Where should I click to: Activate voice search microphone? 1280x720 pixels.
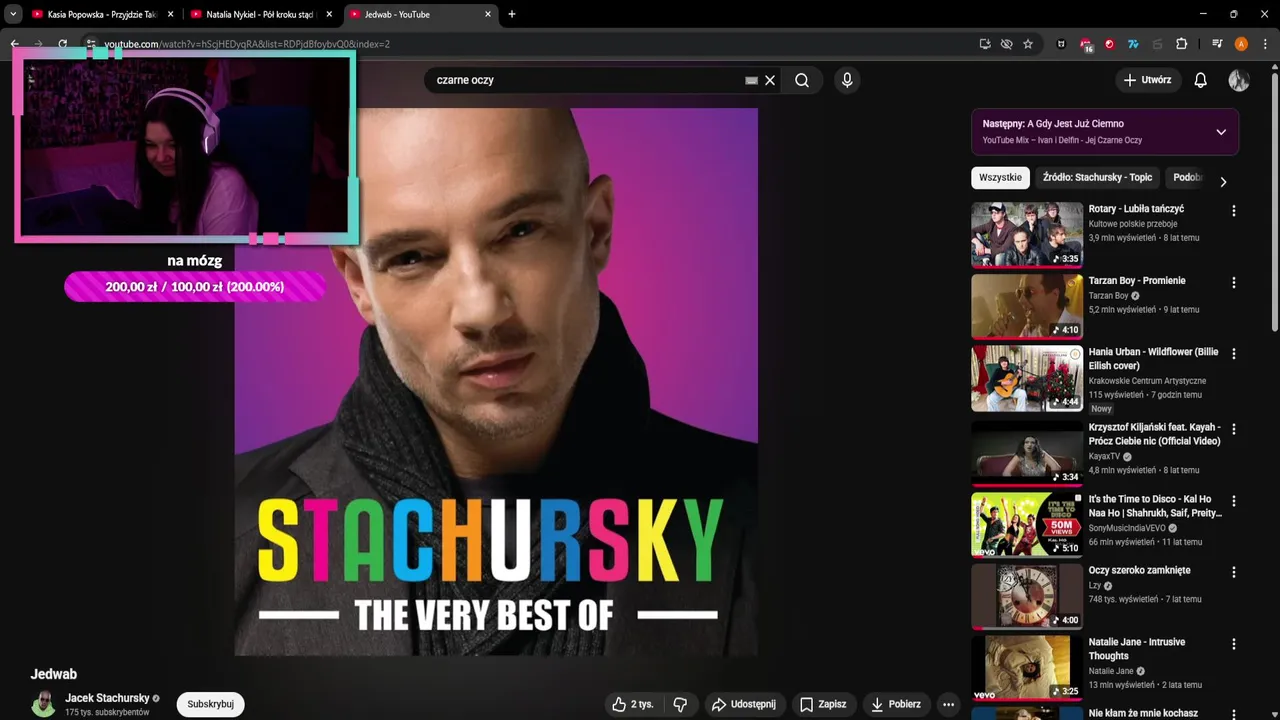coord(847,80)
